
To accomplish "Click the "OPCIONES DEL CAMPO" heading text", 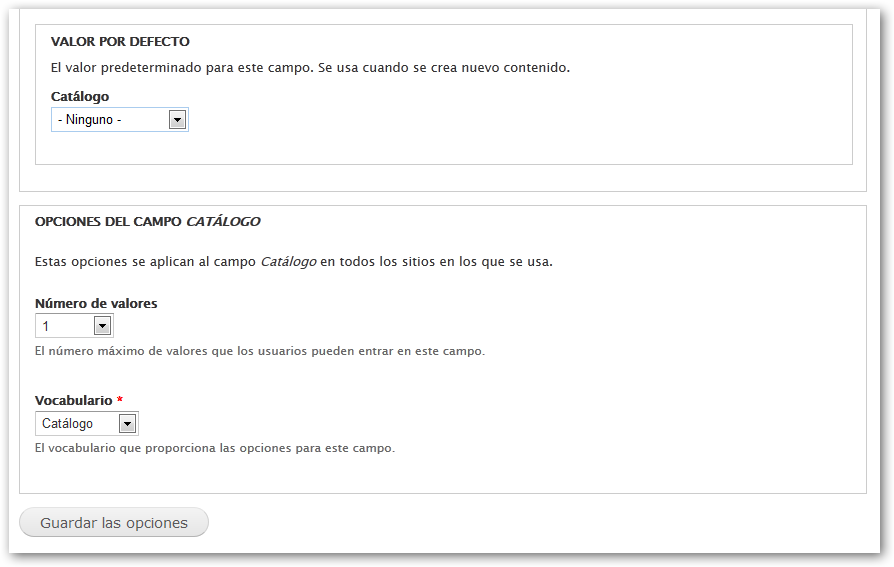I will click(x=109, y=221).
